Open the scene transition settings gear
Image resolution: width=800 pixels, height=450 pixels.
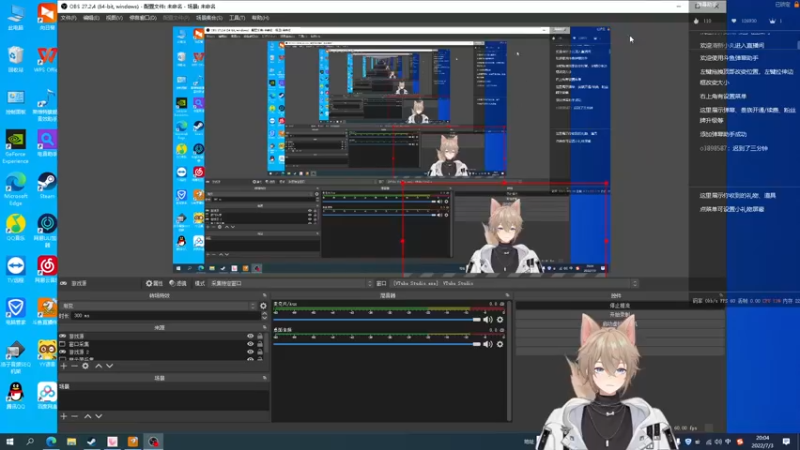click(263, 306)
